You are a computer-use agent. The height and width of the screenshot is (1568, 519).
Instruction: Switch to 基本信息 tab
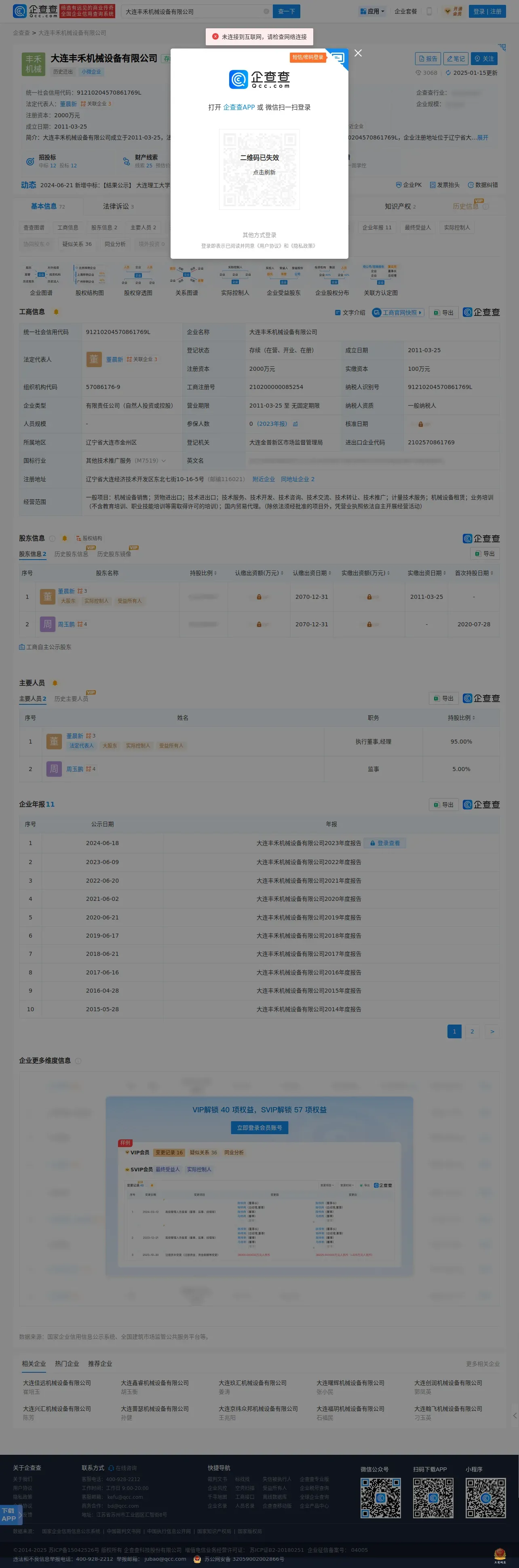48,206
